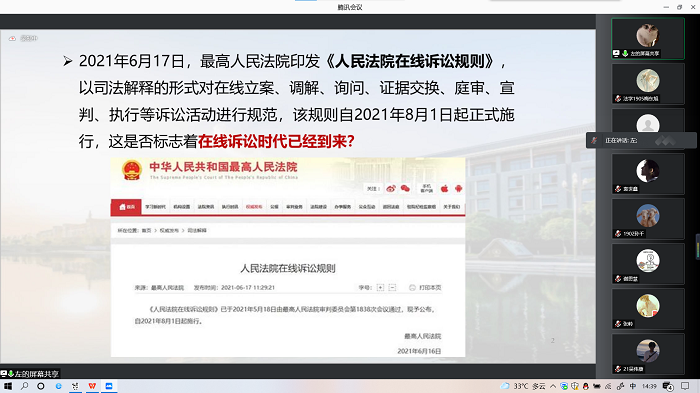Decrease font size with minus button

[x=392, y=288]
